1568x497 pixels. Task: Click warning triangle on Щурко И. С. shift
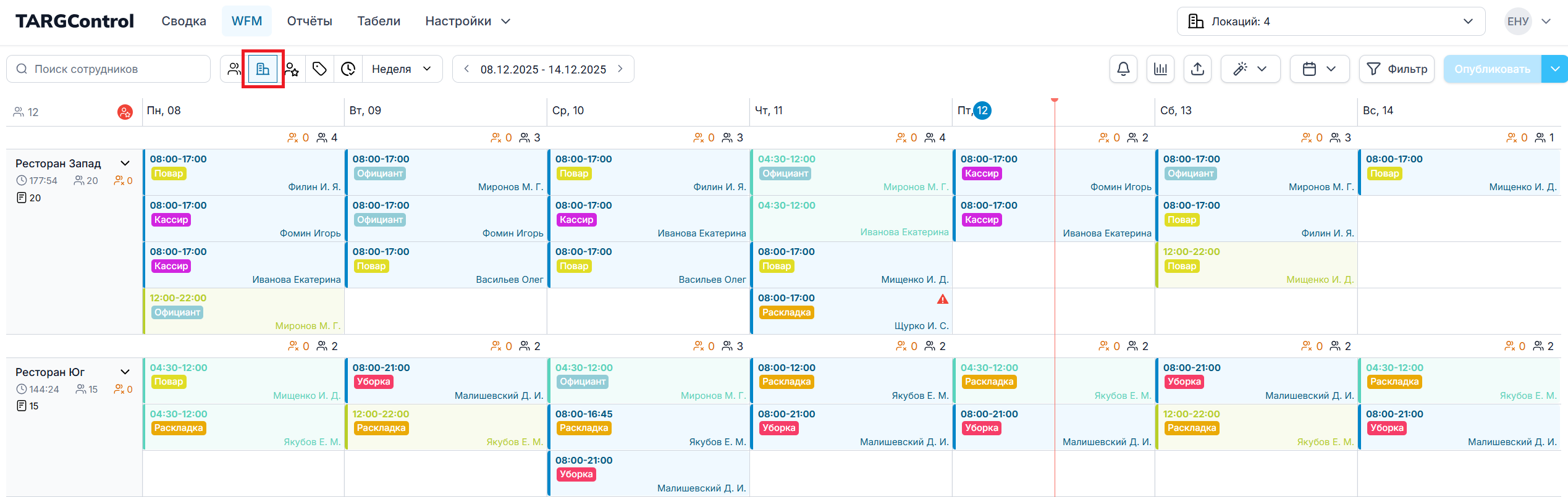(942, 299)
